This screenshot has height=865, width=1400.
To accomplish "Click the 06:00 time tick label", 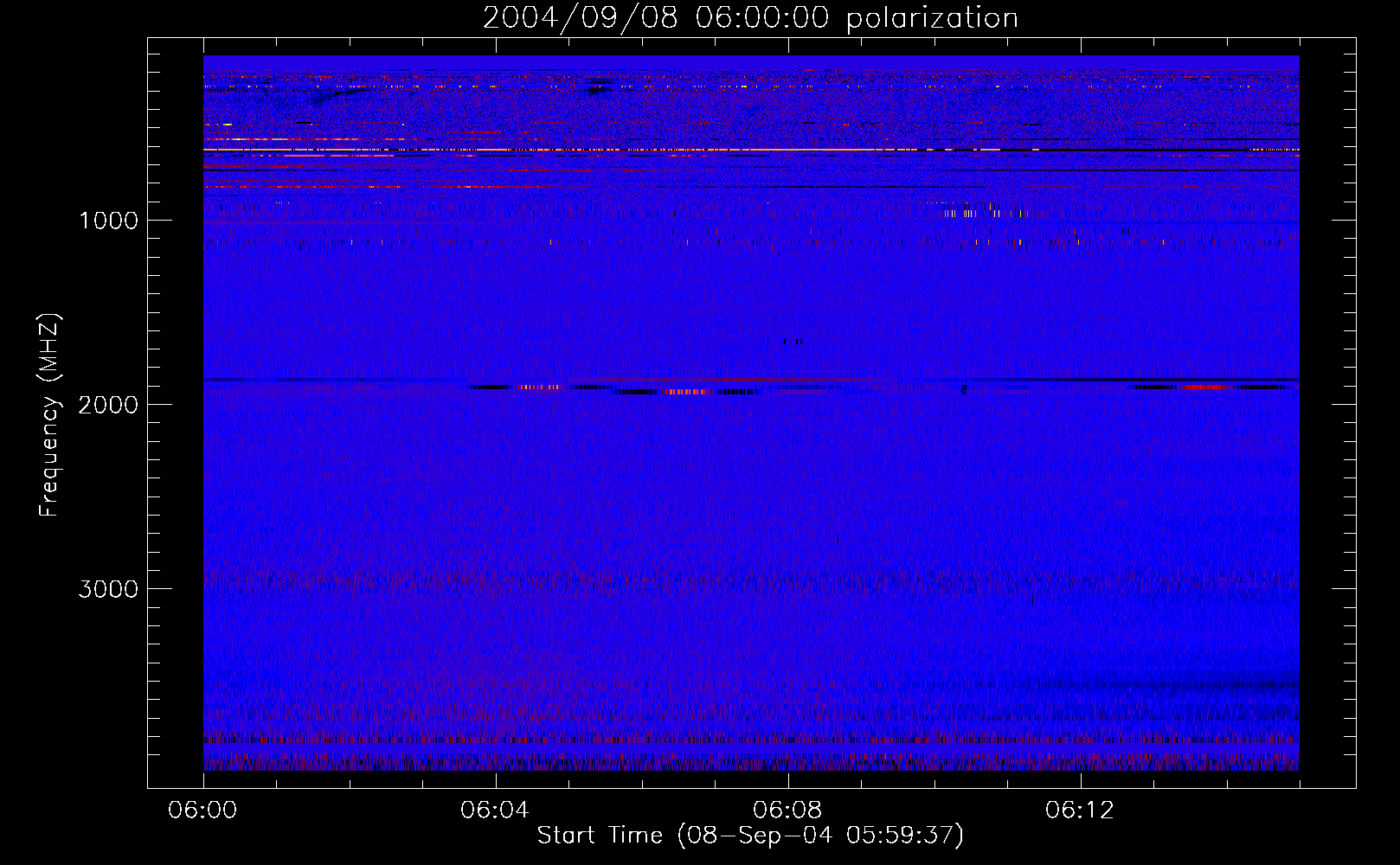I will click(x=202, y=811).
